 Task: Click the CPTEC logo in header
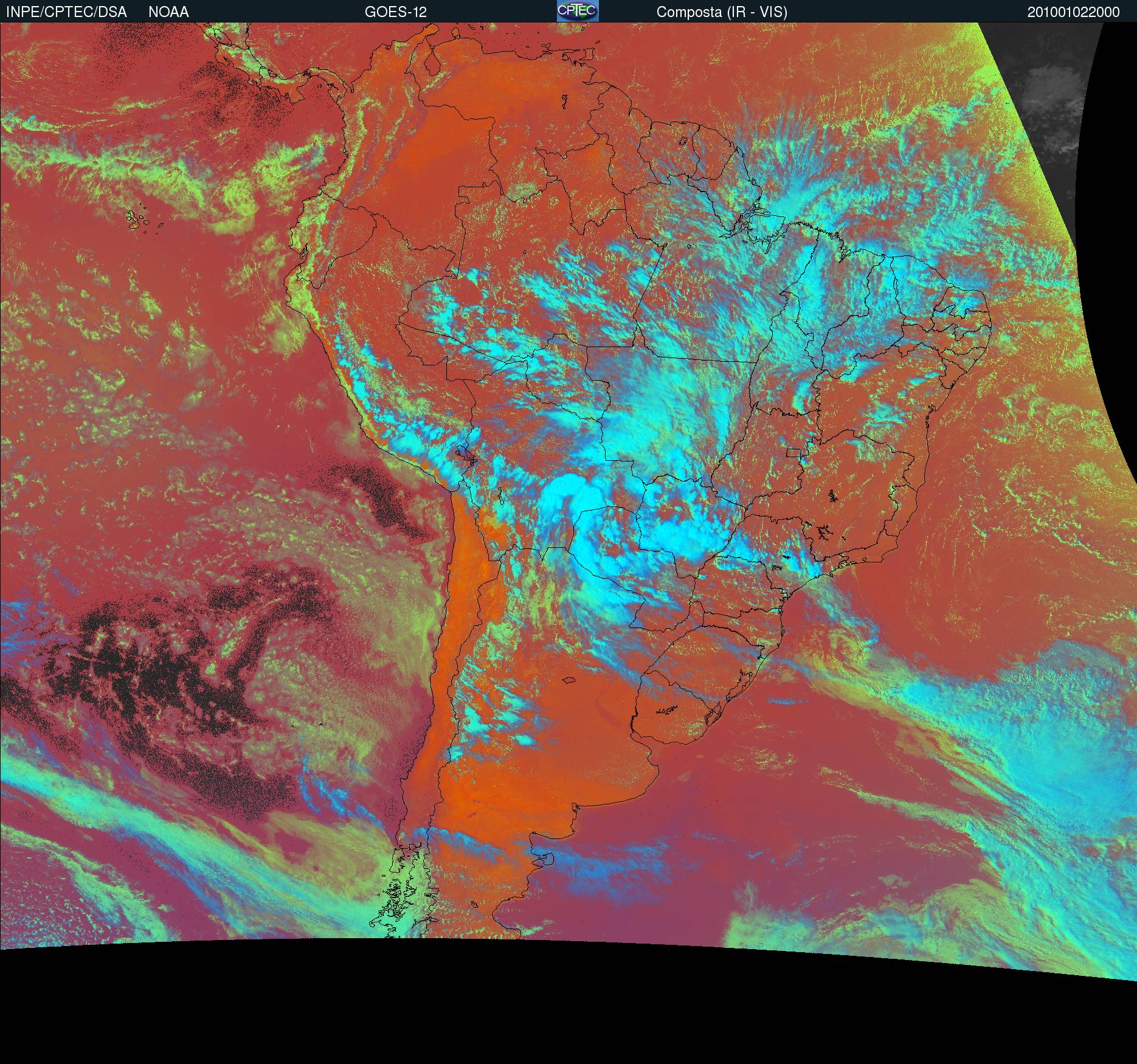pyautogui.click(x=578, y=11)
